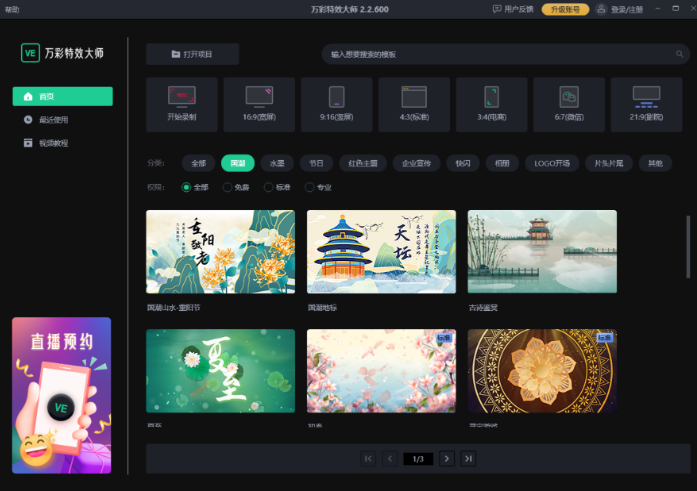Click the 直播预约 promo banner
This screenshot has width=697, height=491.
pos(61,395)
